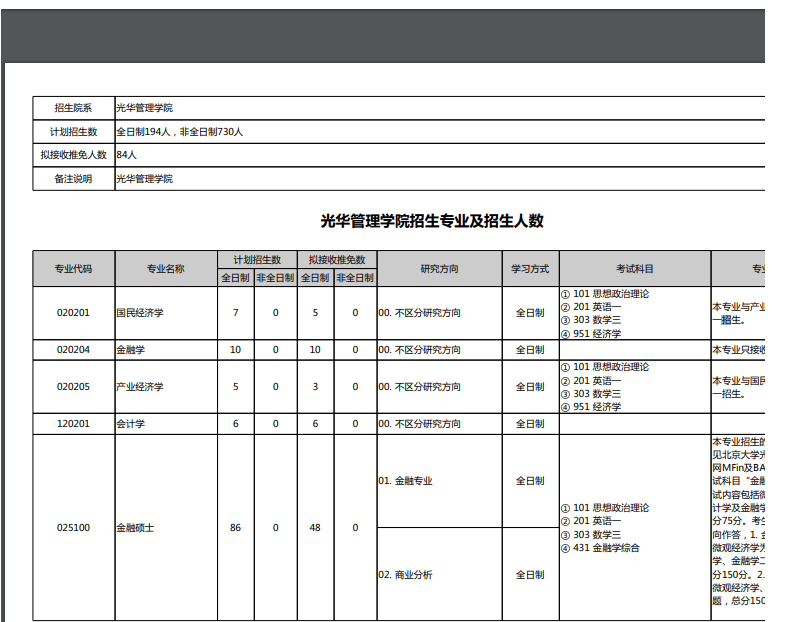Click the 招生院系 label cell
Viewport: 797px width, 622px height.
click(x=74, y=108)
